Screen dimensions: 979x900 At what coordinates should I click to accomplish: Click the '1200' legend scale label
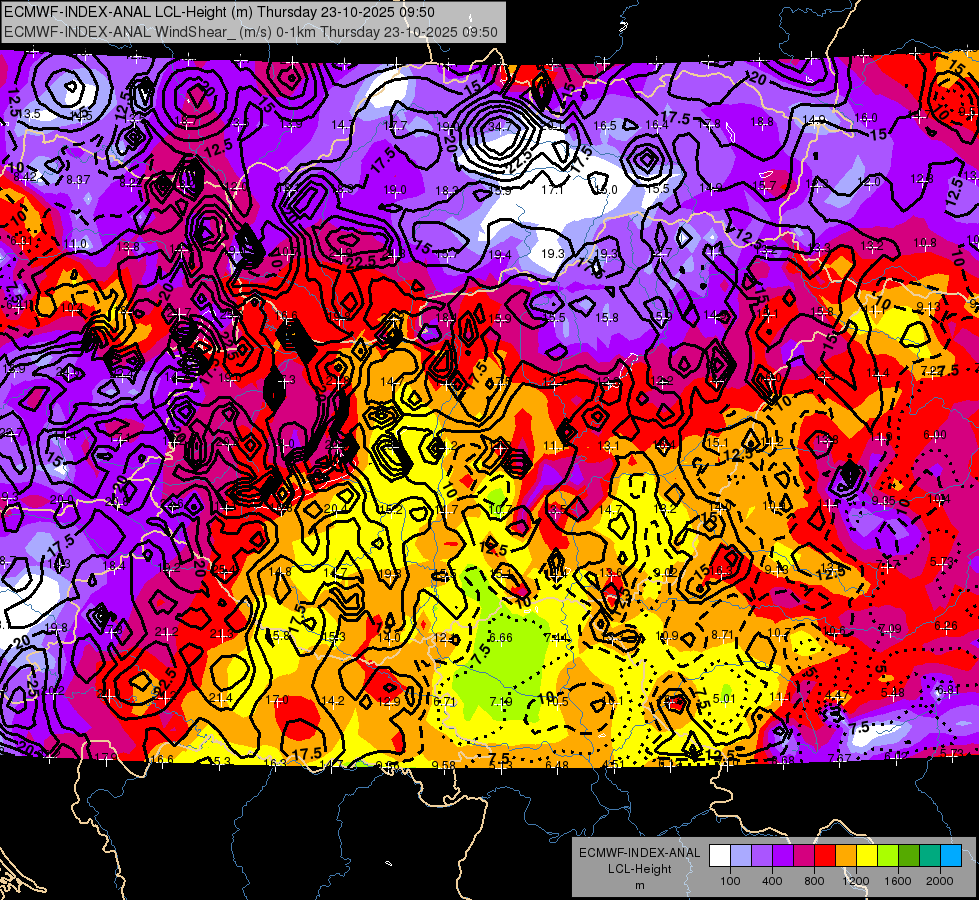[856, 881]
